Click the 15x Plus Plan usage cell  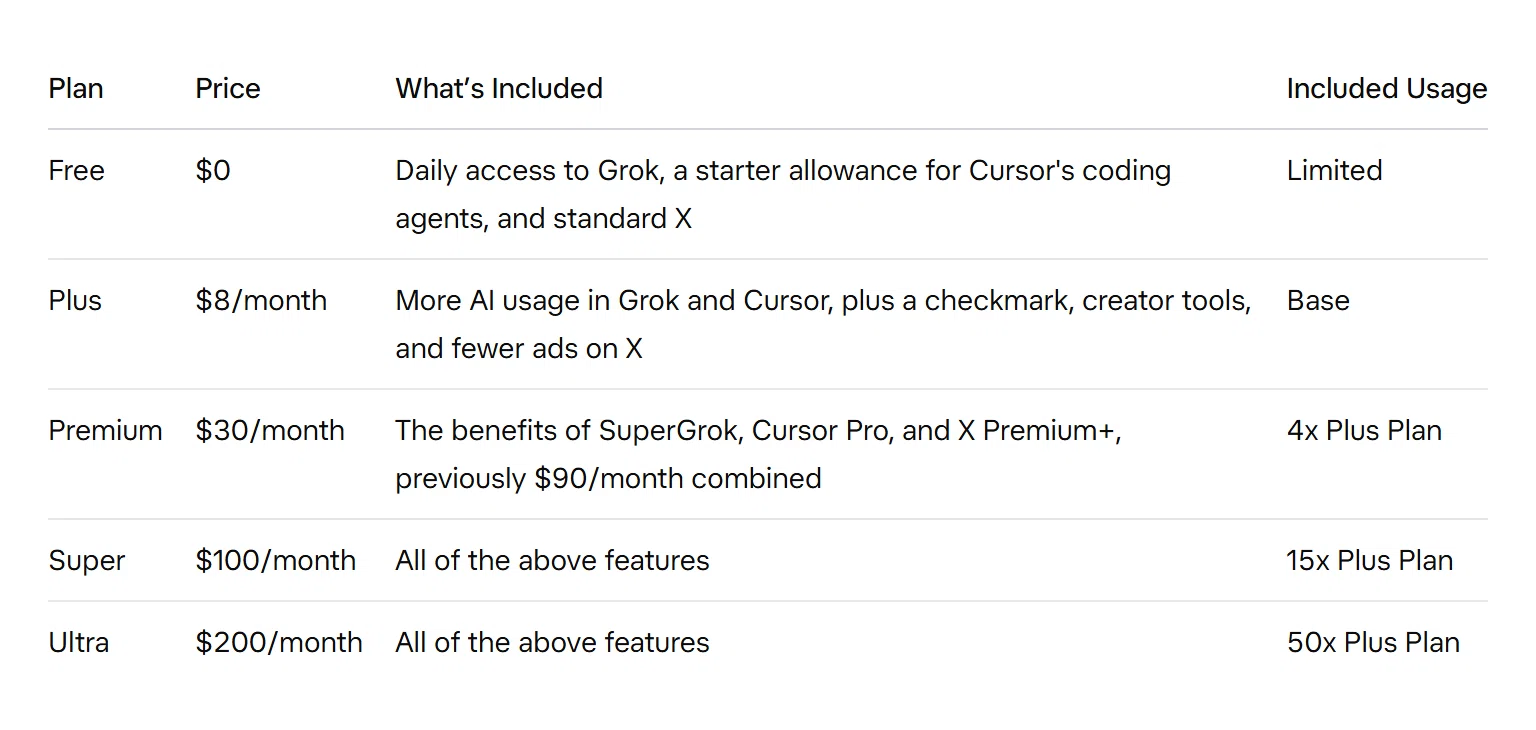coord(1370,560)
